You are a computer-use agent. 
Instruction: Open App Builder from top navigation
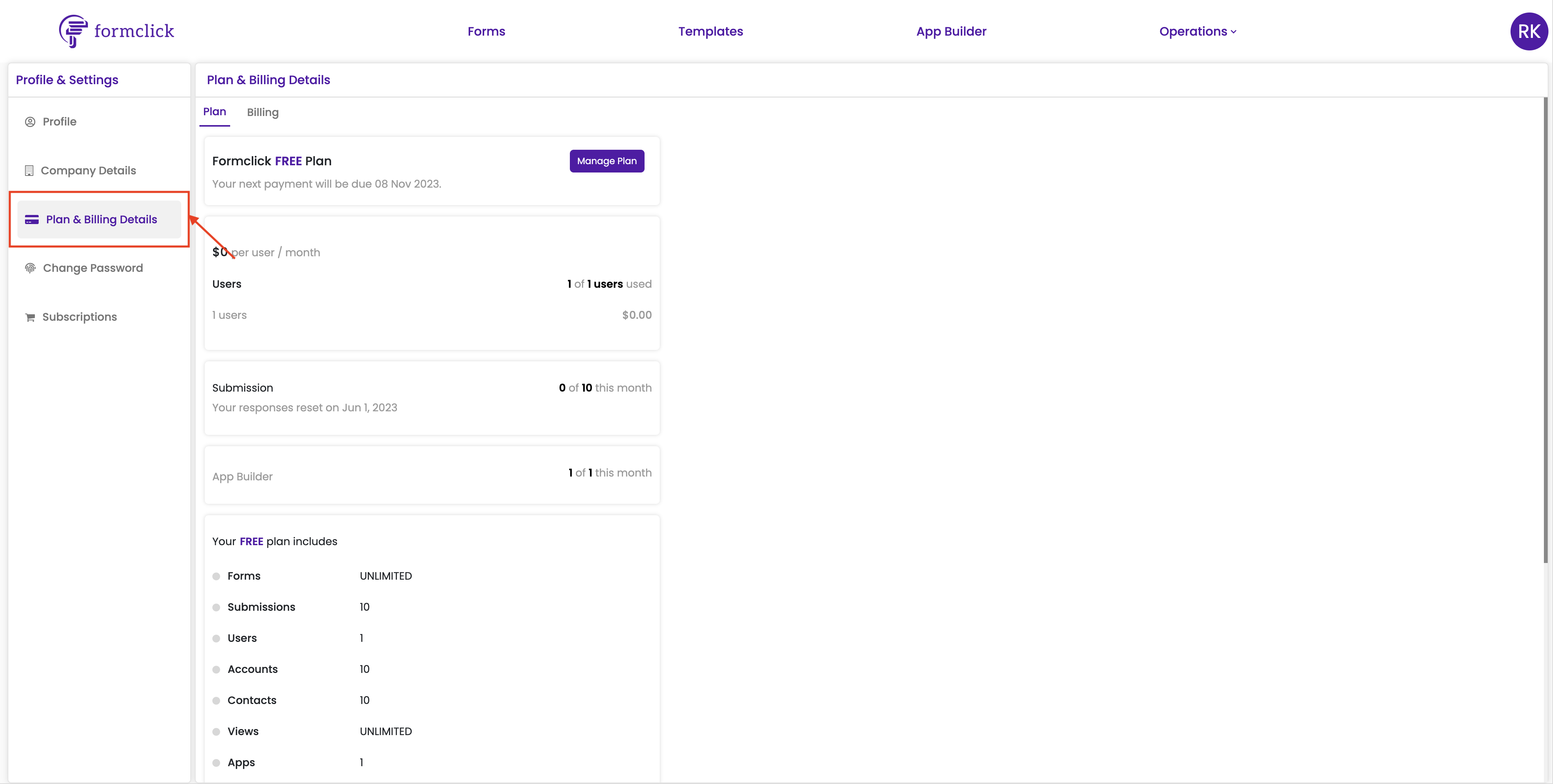click(951, 31)
